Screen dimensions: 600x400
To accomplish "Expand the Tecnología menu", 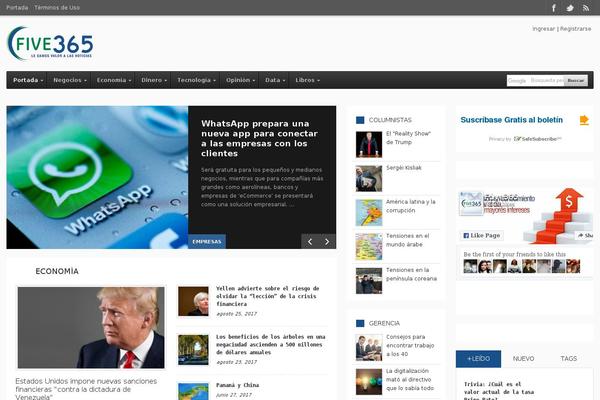I will 196,80.
